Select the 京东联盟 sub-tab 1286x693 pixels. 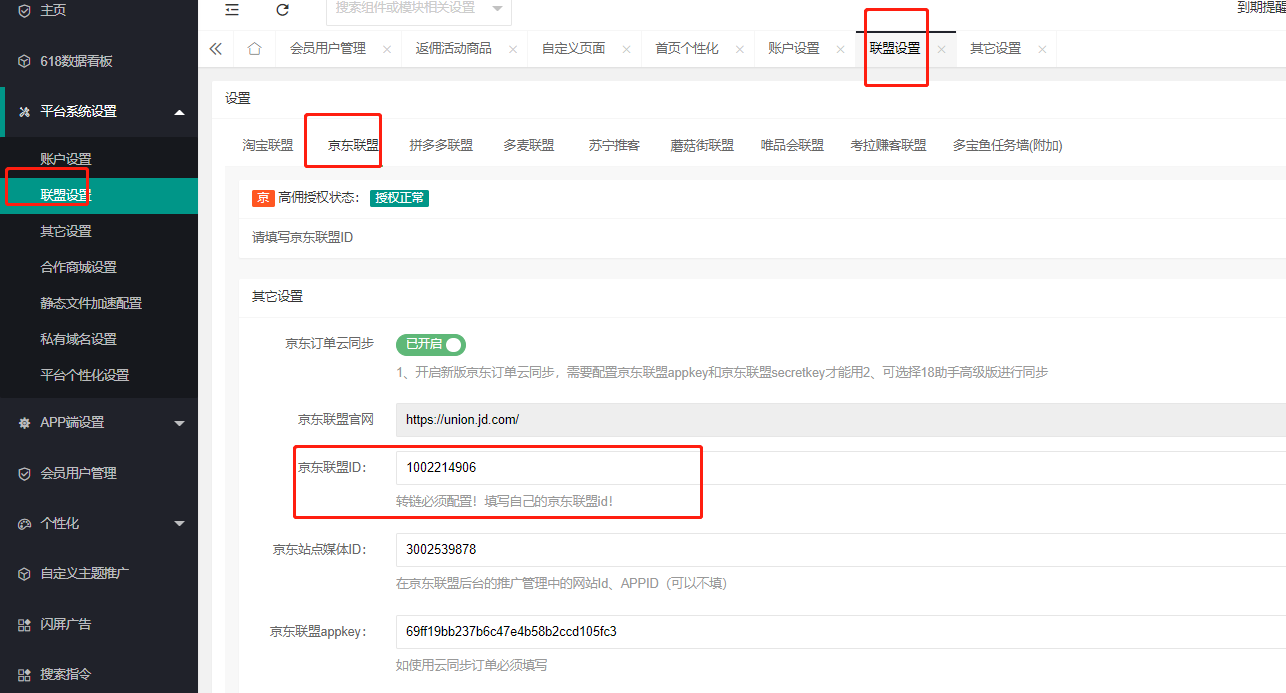pos(354,145)
